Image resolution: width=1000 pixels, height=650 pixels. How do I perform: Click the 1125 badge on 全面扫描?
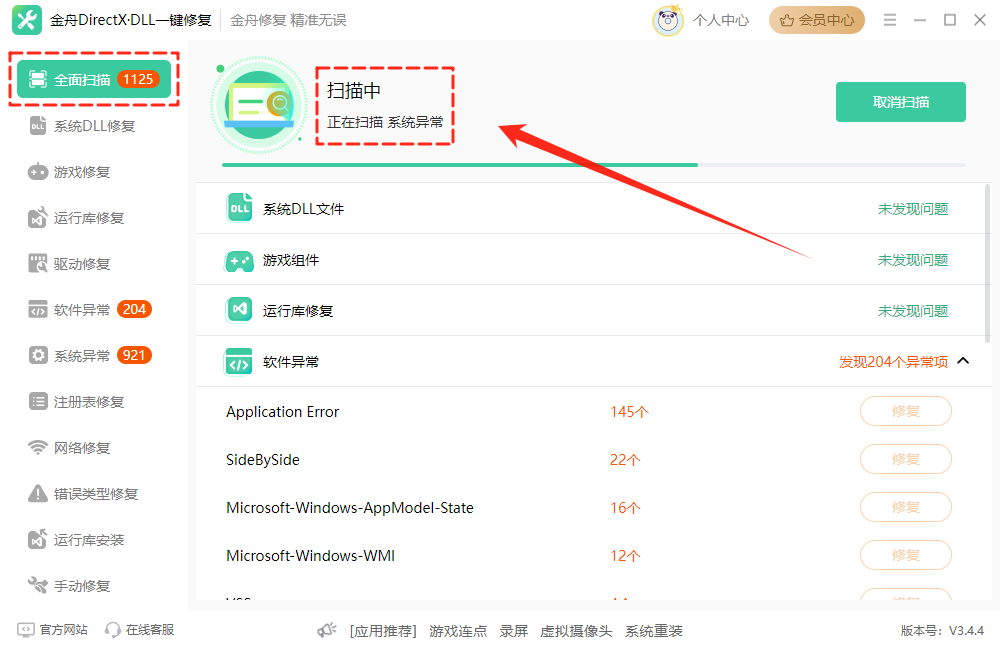point(138,79)
